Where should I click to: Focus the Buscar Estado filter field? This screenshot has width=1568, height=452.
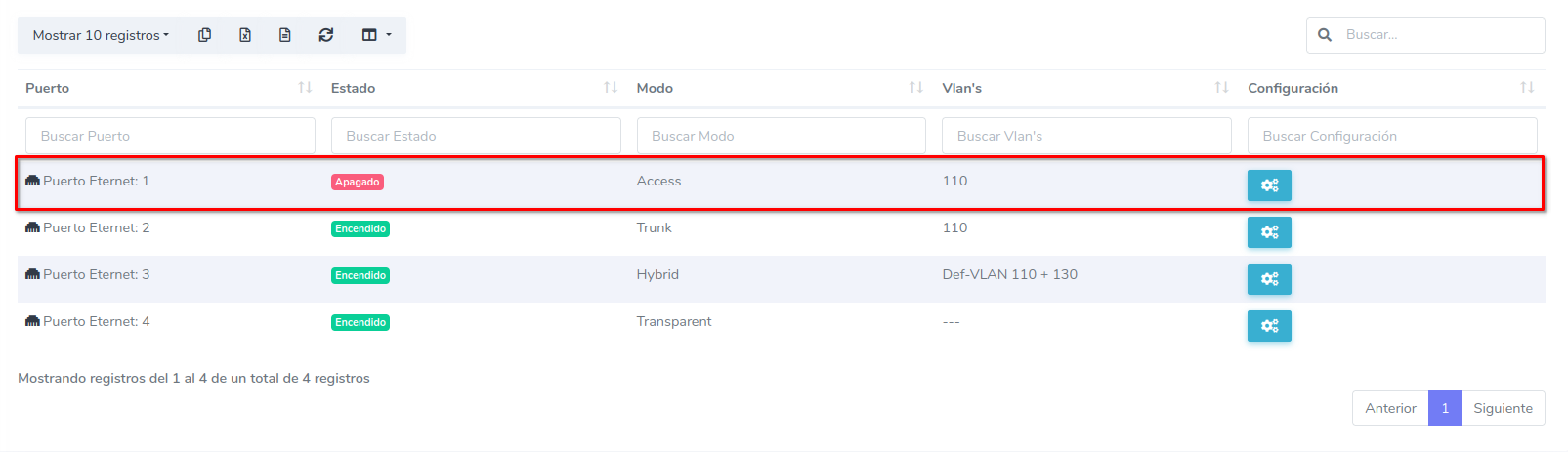476,136
